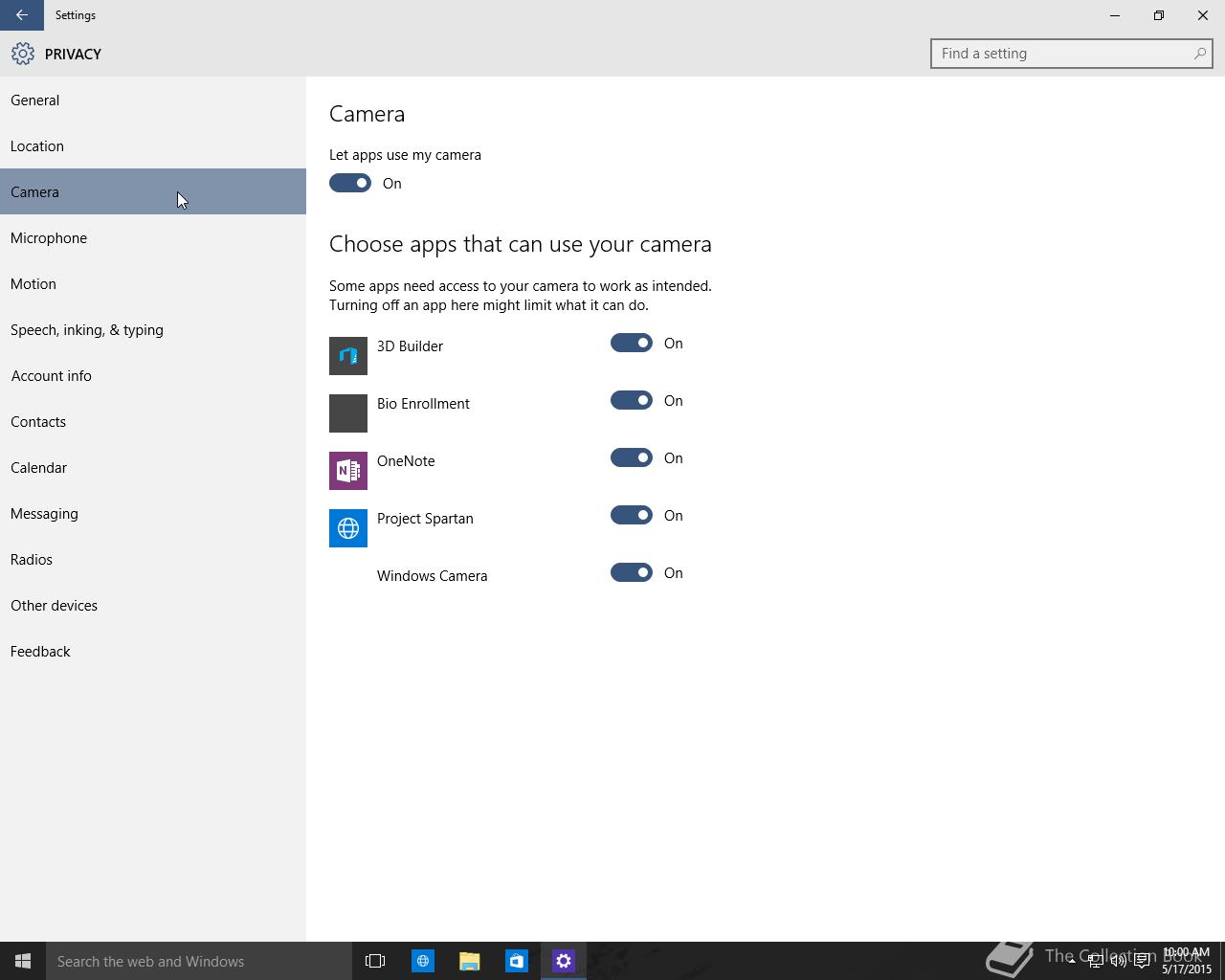Minimize the Settings window

tap(1115, 15)
